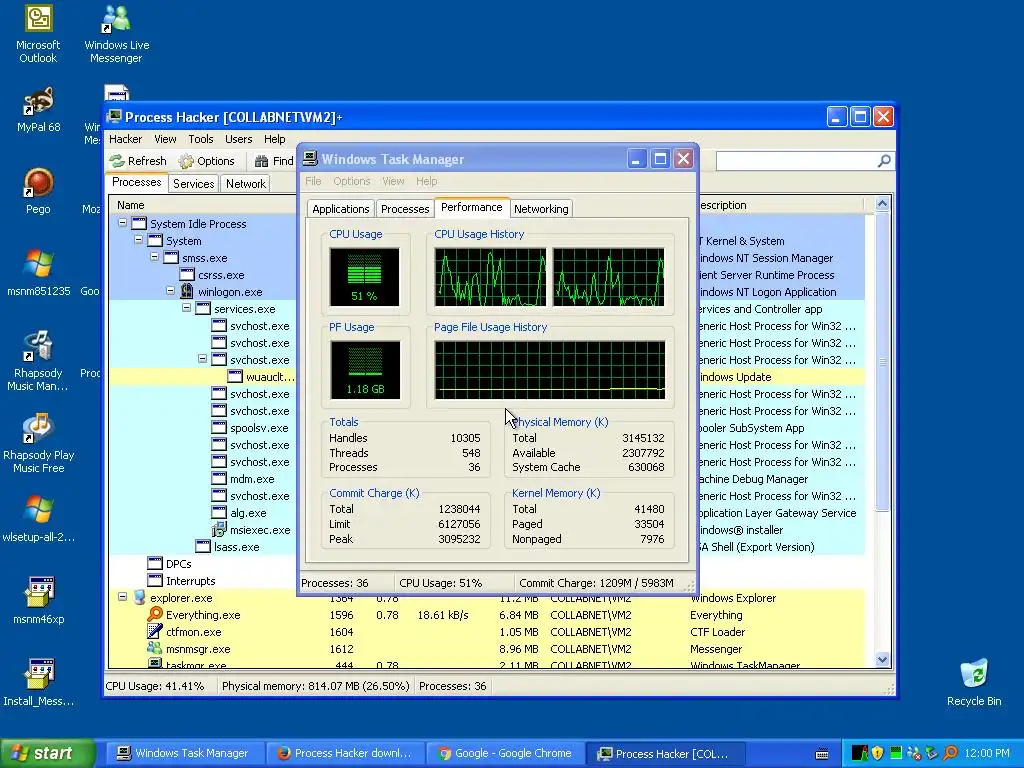Switch to Task Manager Applications tab
The width and height of the screenshot is (1024, 768).
(x=340, y=209)
